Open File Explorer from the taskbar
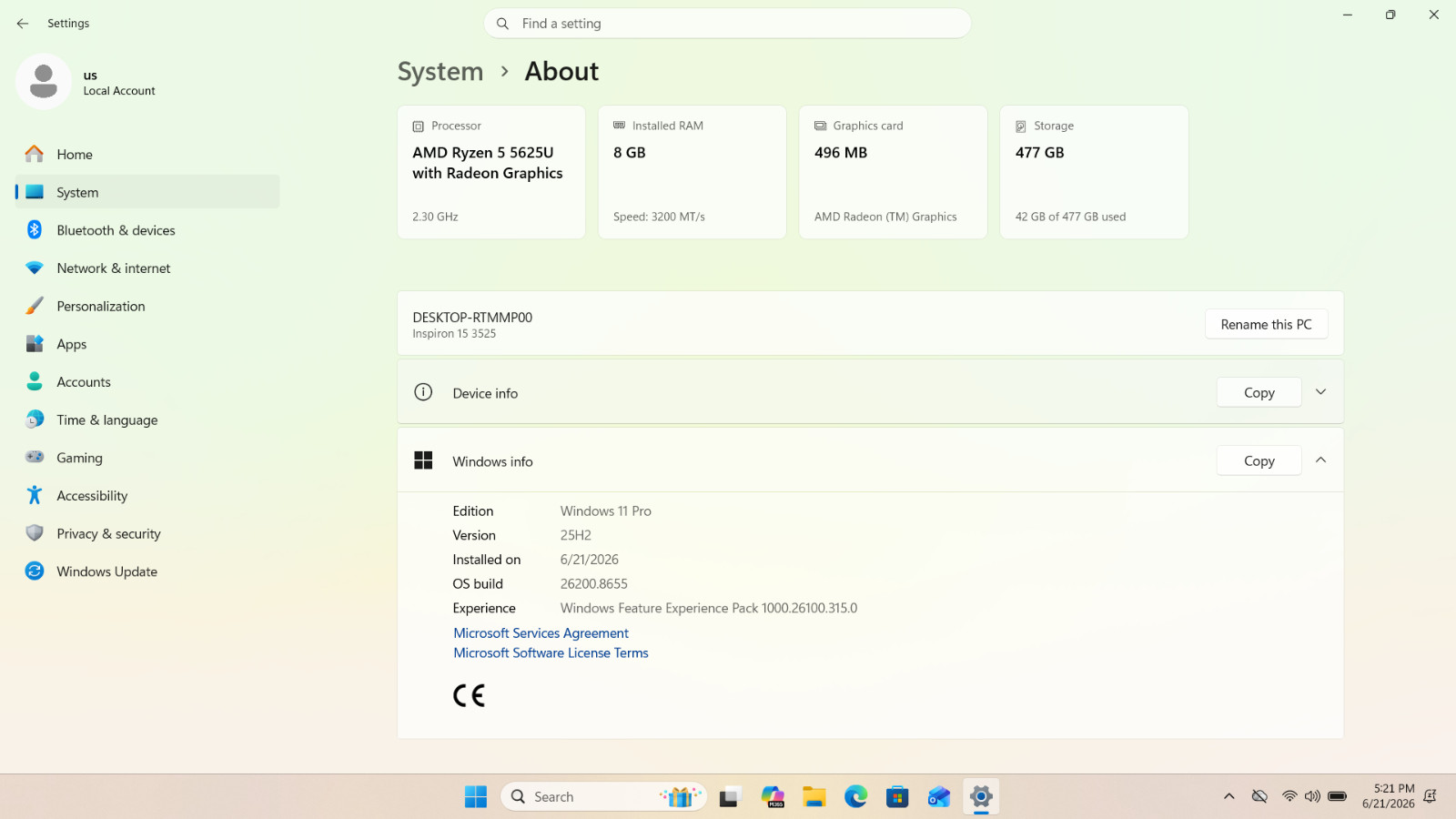 tap(814, 797)
